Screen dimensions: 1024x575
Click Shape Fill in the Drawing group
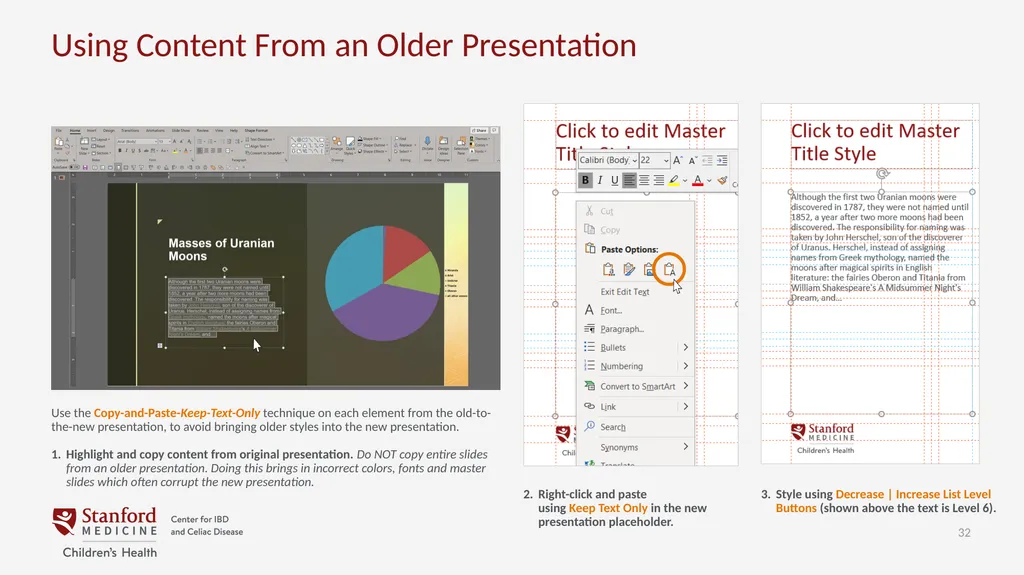click(x=370, y=139)
